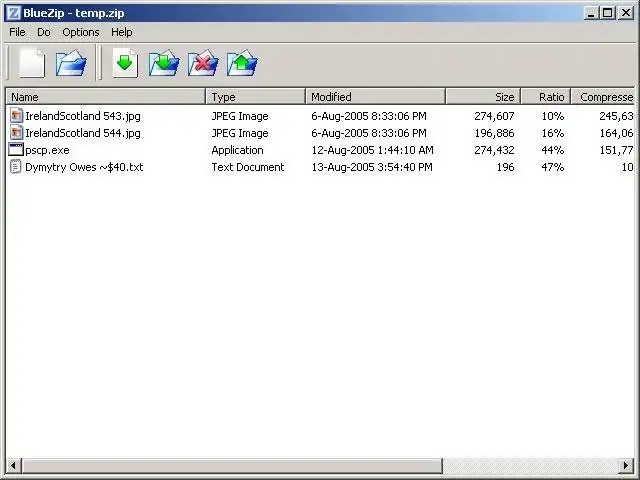Image resolution: width=640 pixels, height=480 pixels.
Task: Click the ratio value 10%
Action: pyautogui.click(x=553, y=116)
